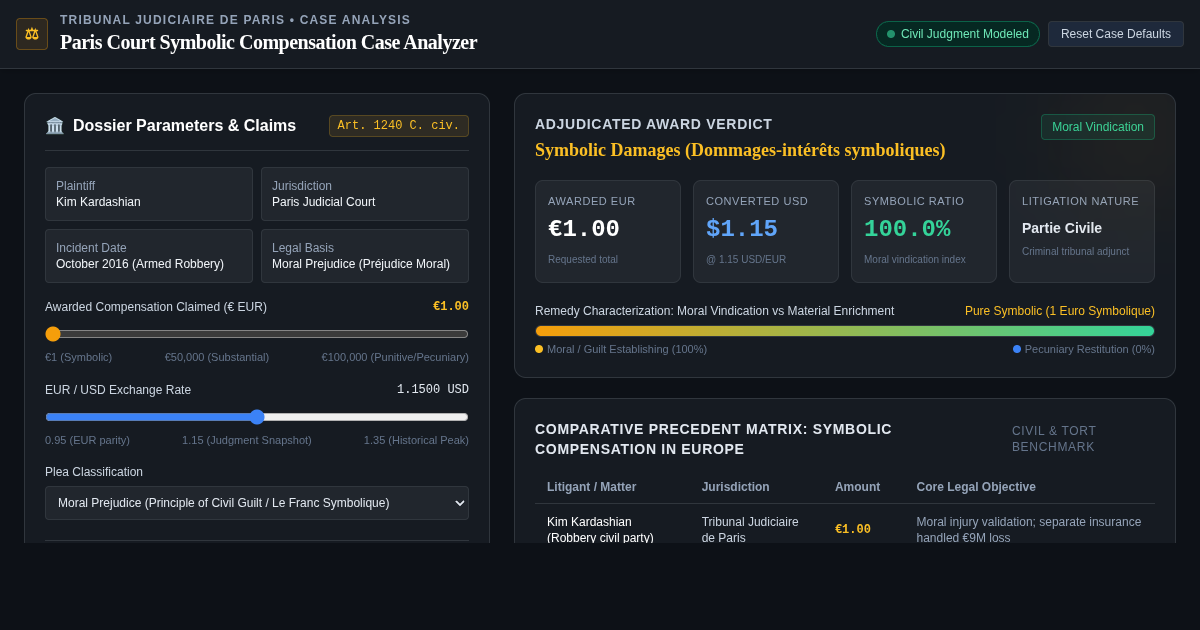Viewport: 1200px width, 630px height.
Task: Click the Comparative Precedent Matrix heading
Action: tap(714, 439)
